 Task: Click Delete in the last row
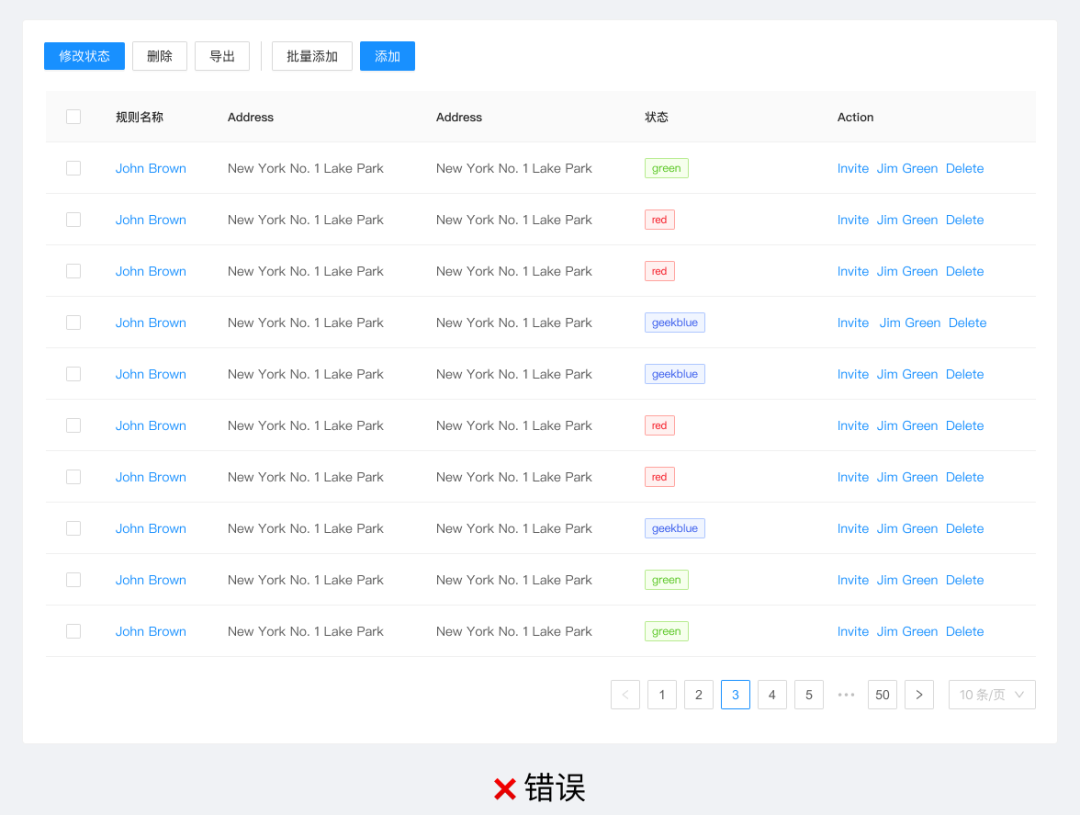click(965, 631)
